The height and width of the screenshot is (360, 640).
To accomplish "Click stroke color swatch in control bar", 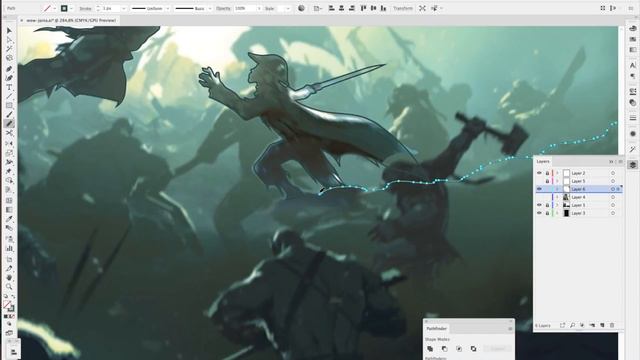I will click(x=64, y=8).
